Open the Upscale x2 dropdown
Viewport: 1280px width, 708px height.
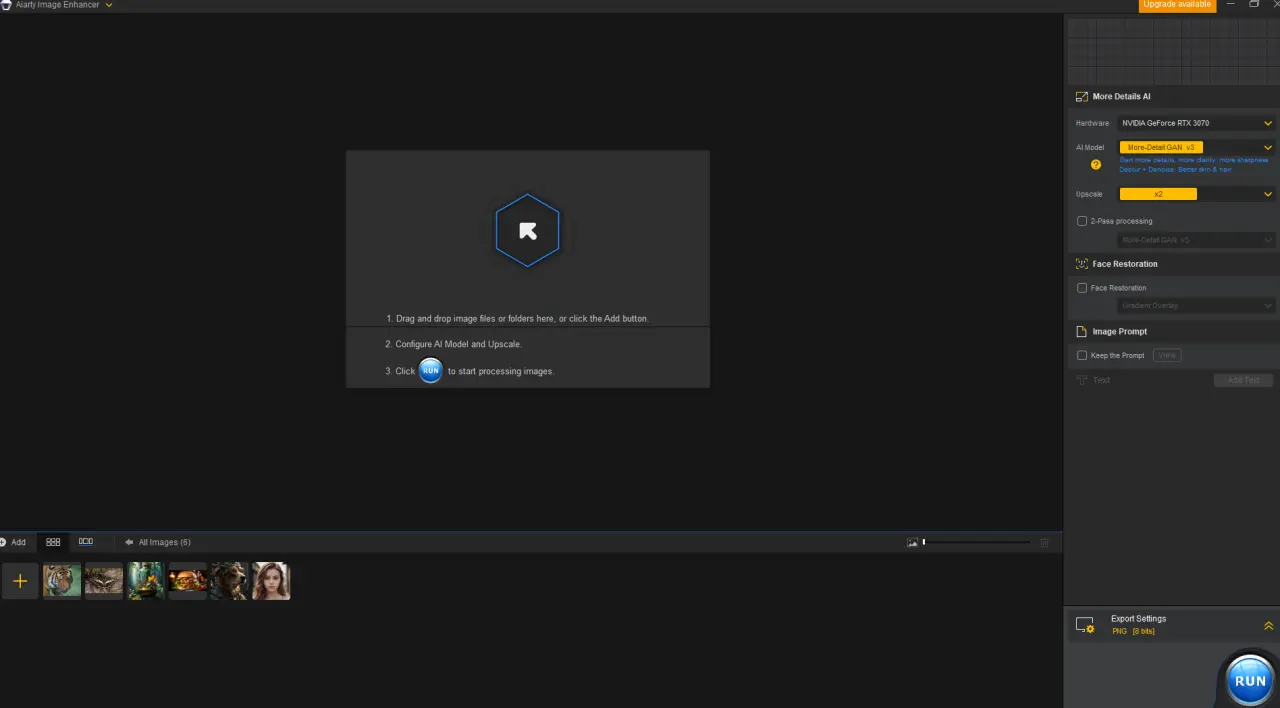[1196, 194]
